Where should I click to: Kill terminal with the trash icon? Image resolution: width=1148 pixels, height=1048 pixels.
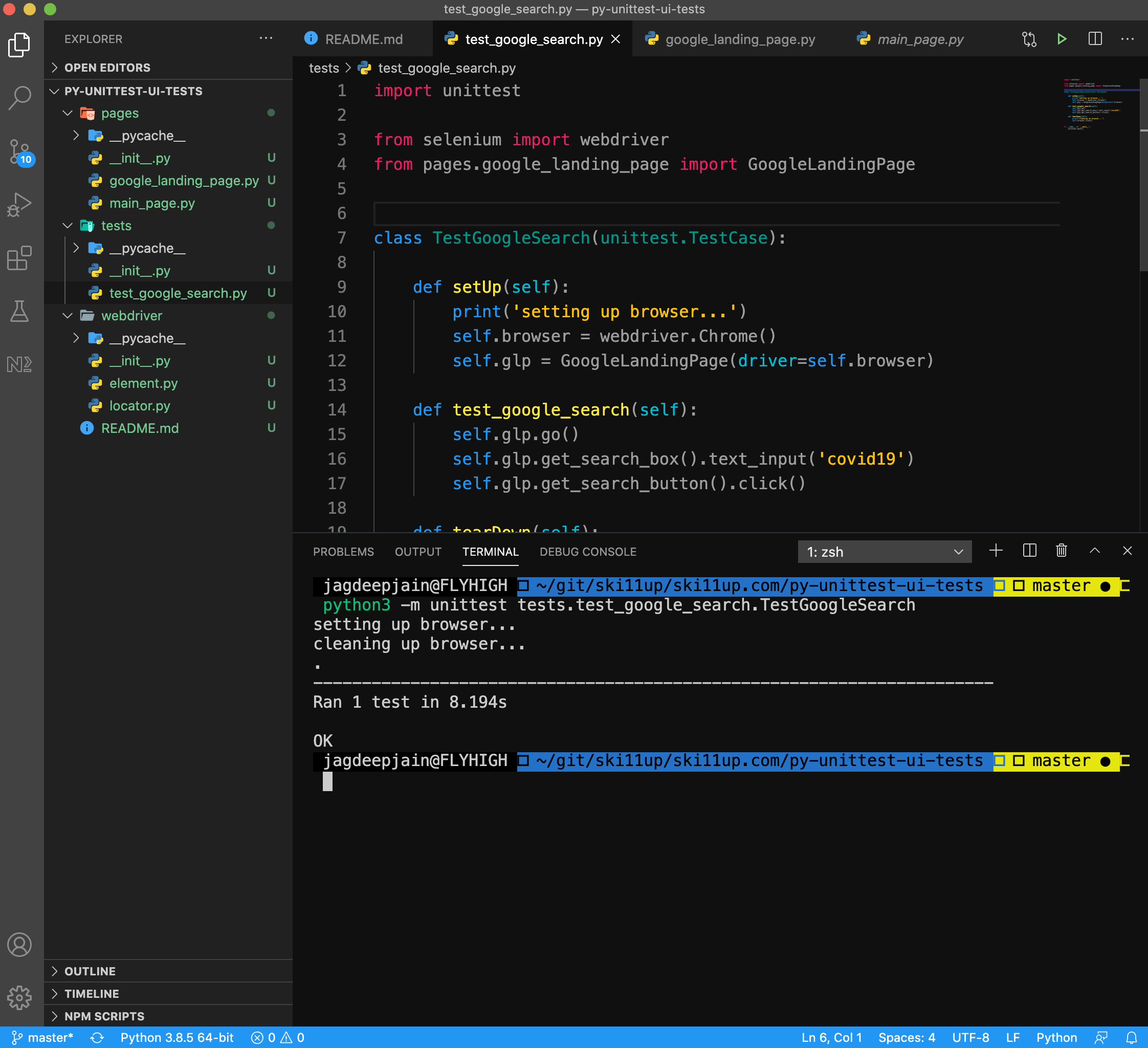(1062, 551)
